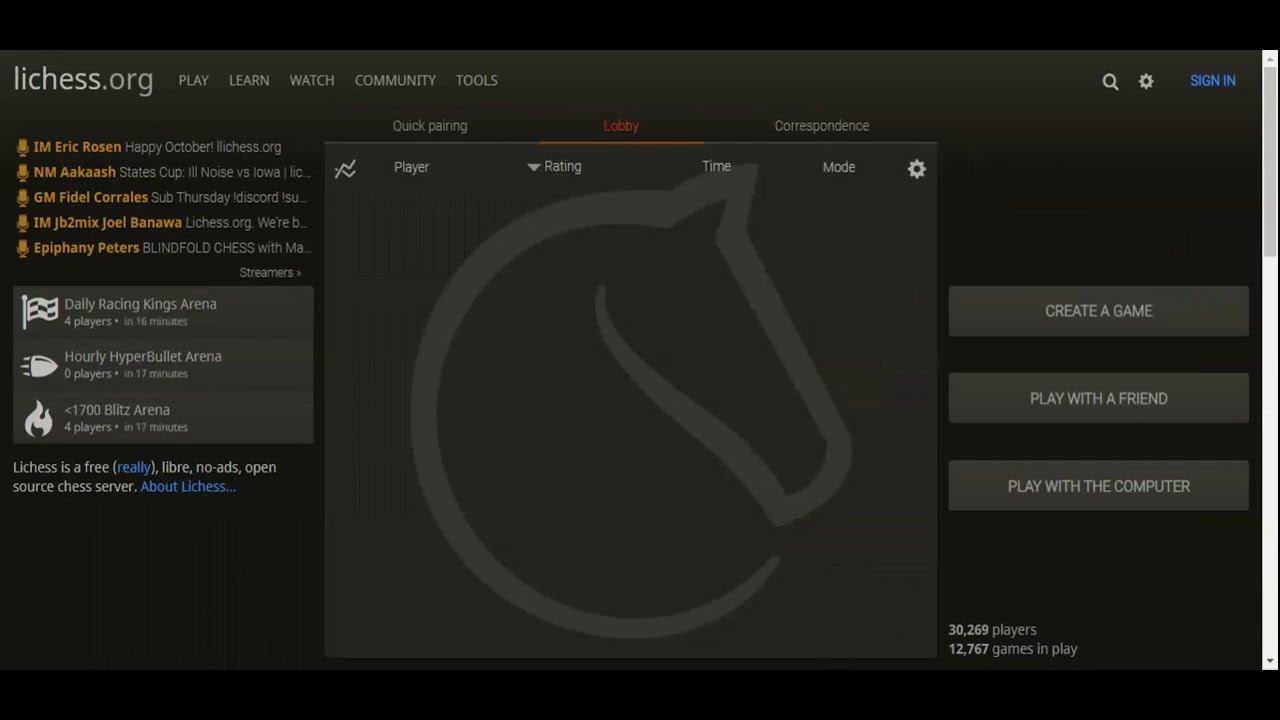Click the Racing Kings checkered flag icon
The image size is (1280, 720).
point(39,312)
